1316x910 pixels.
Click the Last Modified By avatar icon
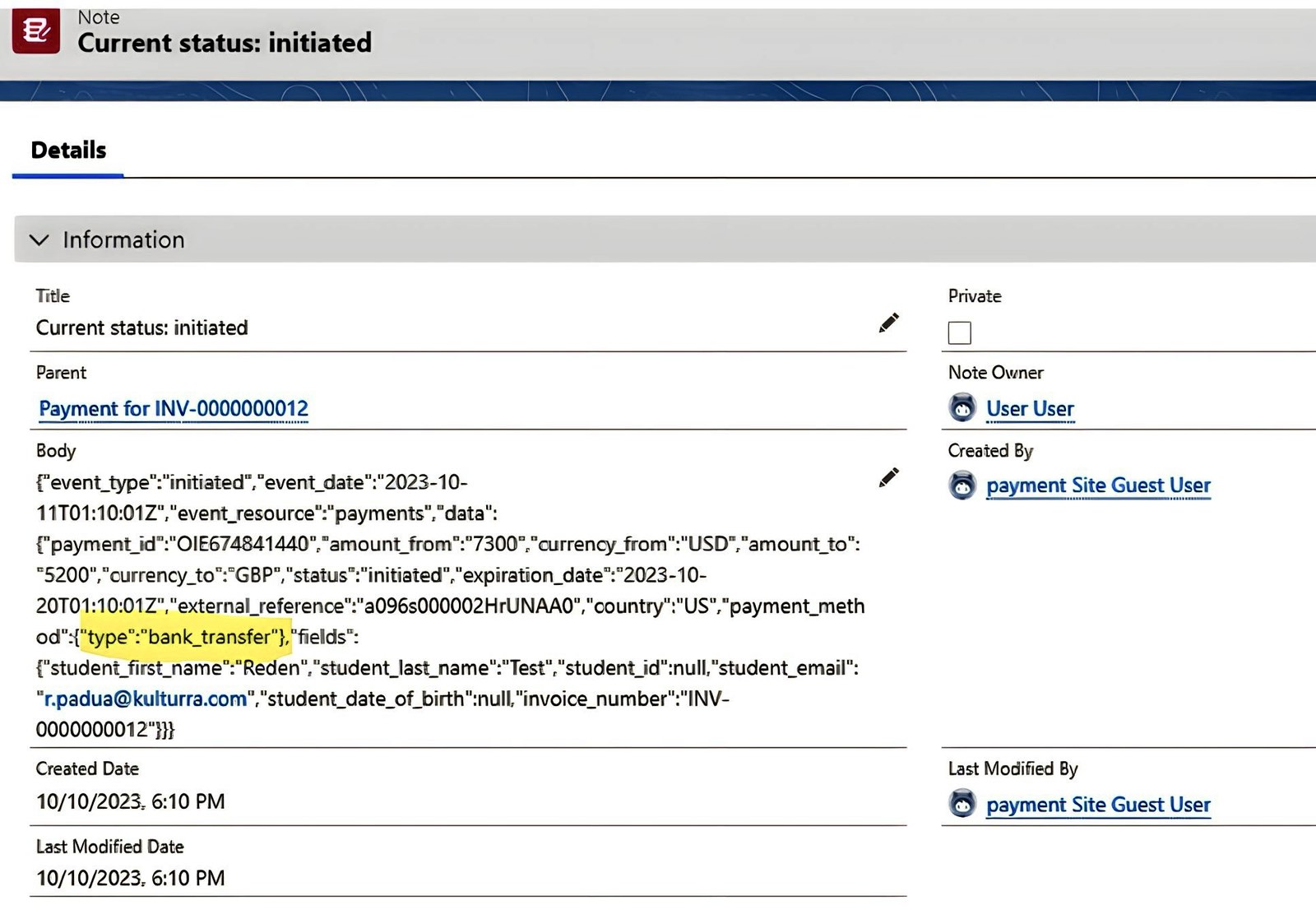(962, 804)
